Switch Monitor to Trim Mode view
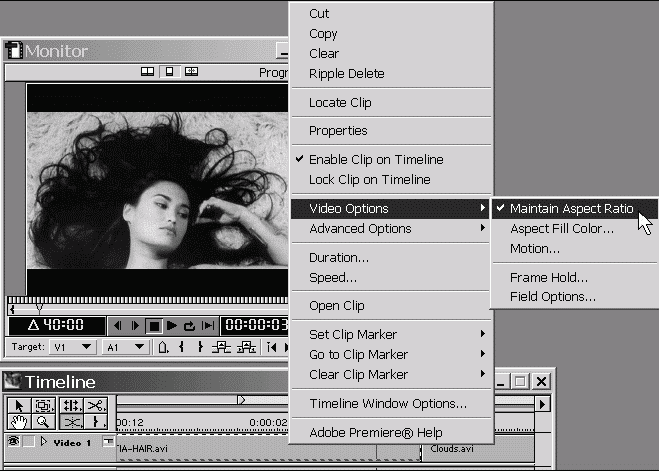 [191, 72]
